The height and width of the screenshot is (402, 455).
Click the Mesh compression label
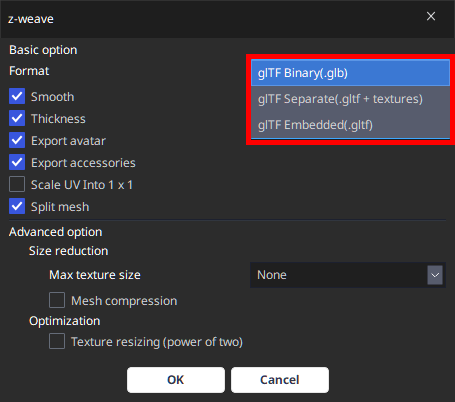coord(124,301)
